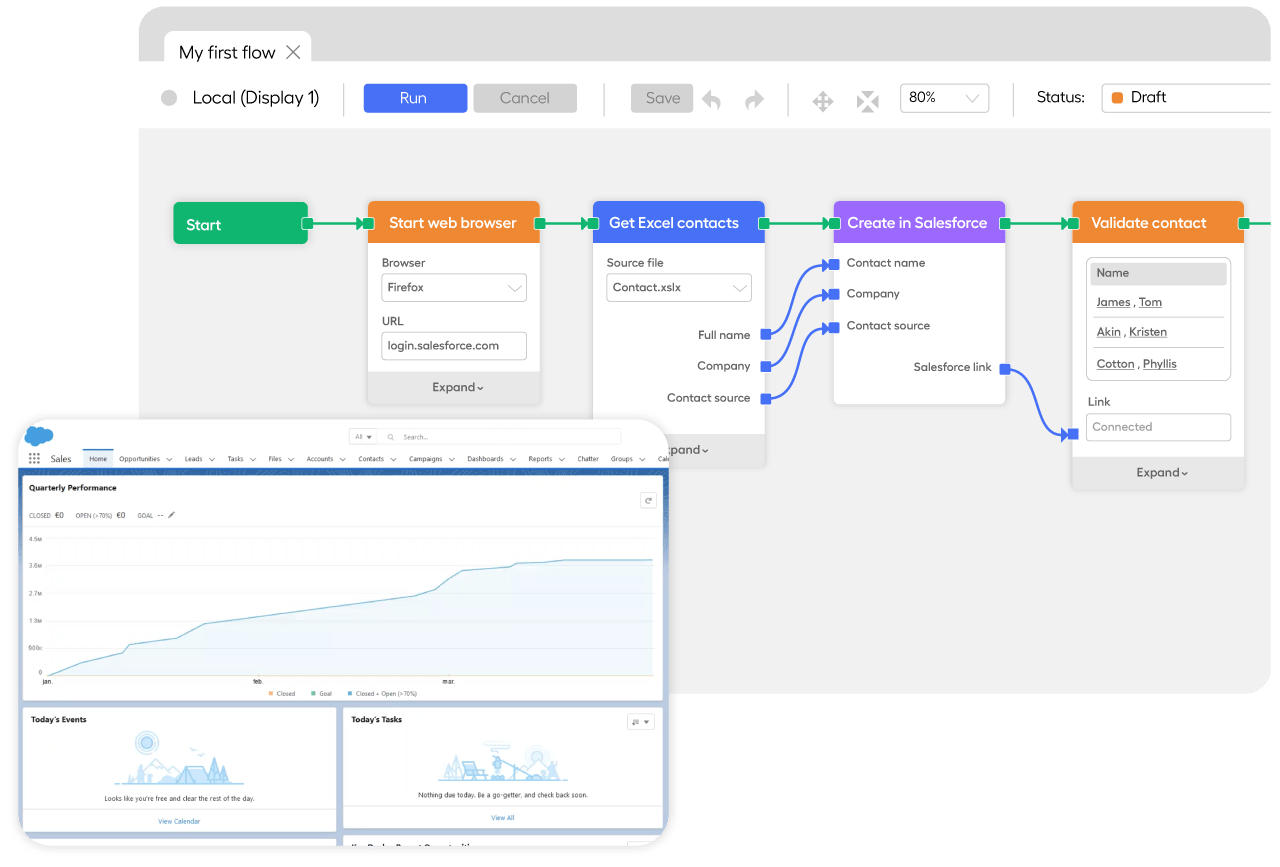Open the 80% zoom dropdown
This screenshot has height=867, width=1280.
tap(944, 98)
